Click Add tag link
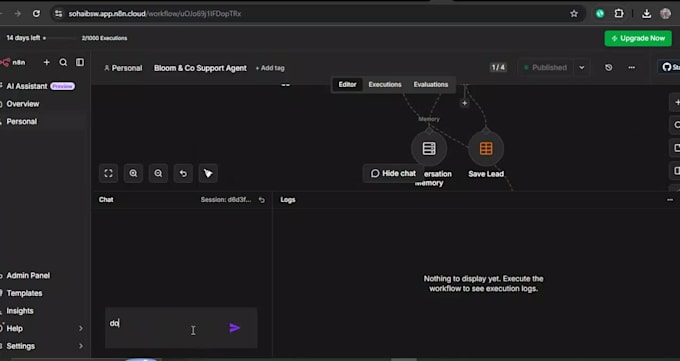Image resolution: width=680 pixels, height=361 pixels. (270, 68)
